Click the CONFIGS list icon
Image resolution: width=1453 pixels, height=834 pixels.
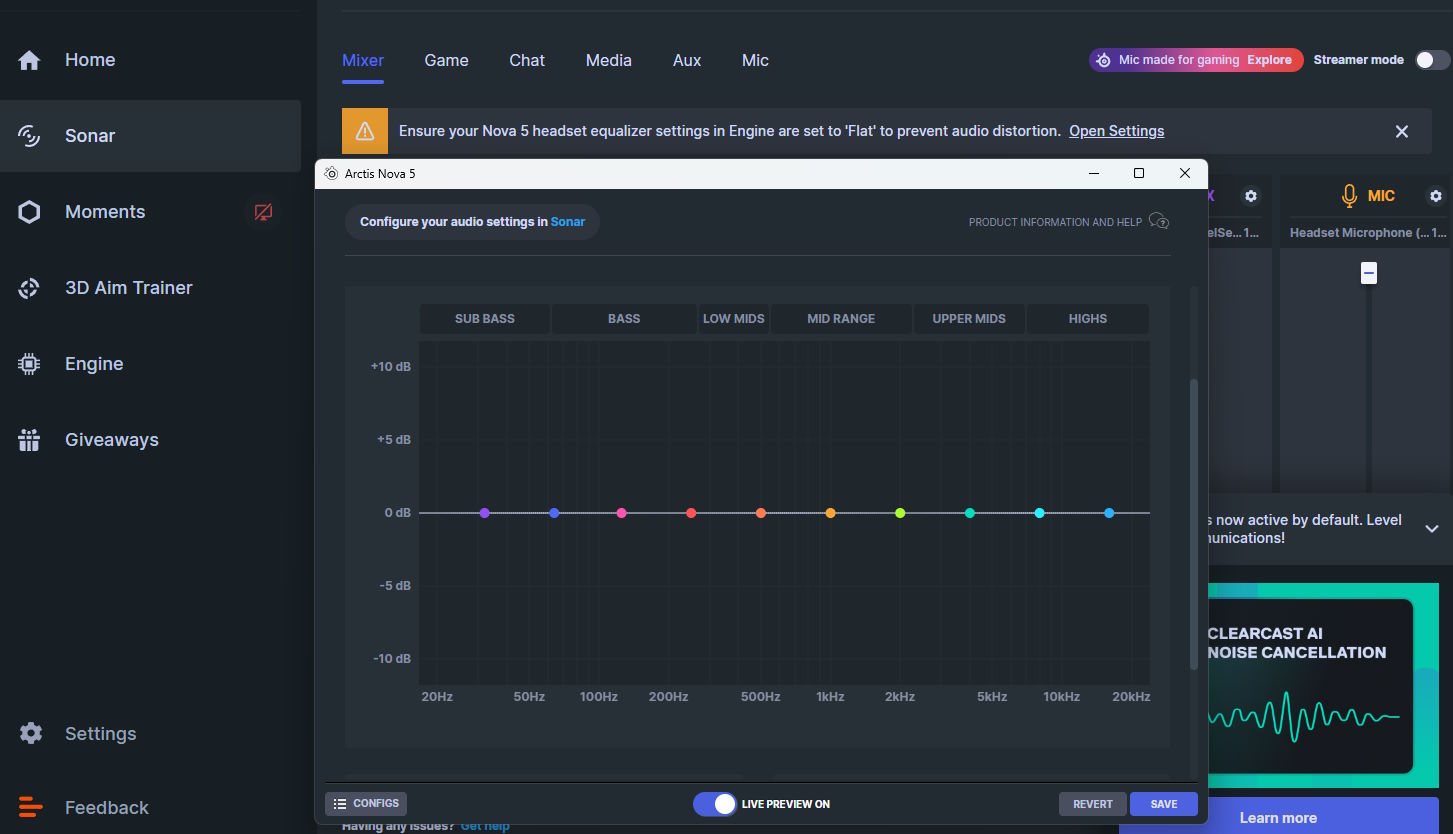pos(340,803)
